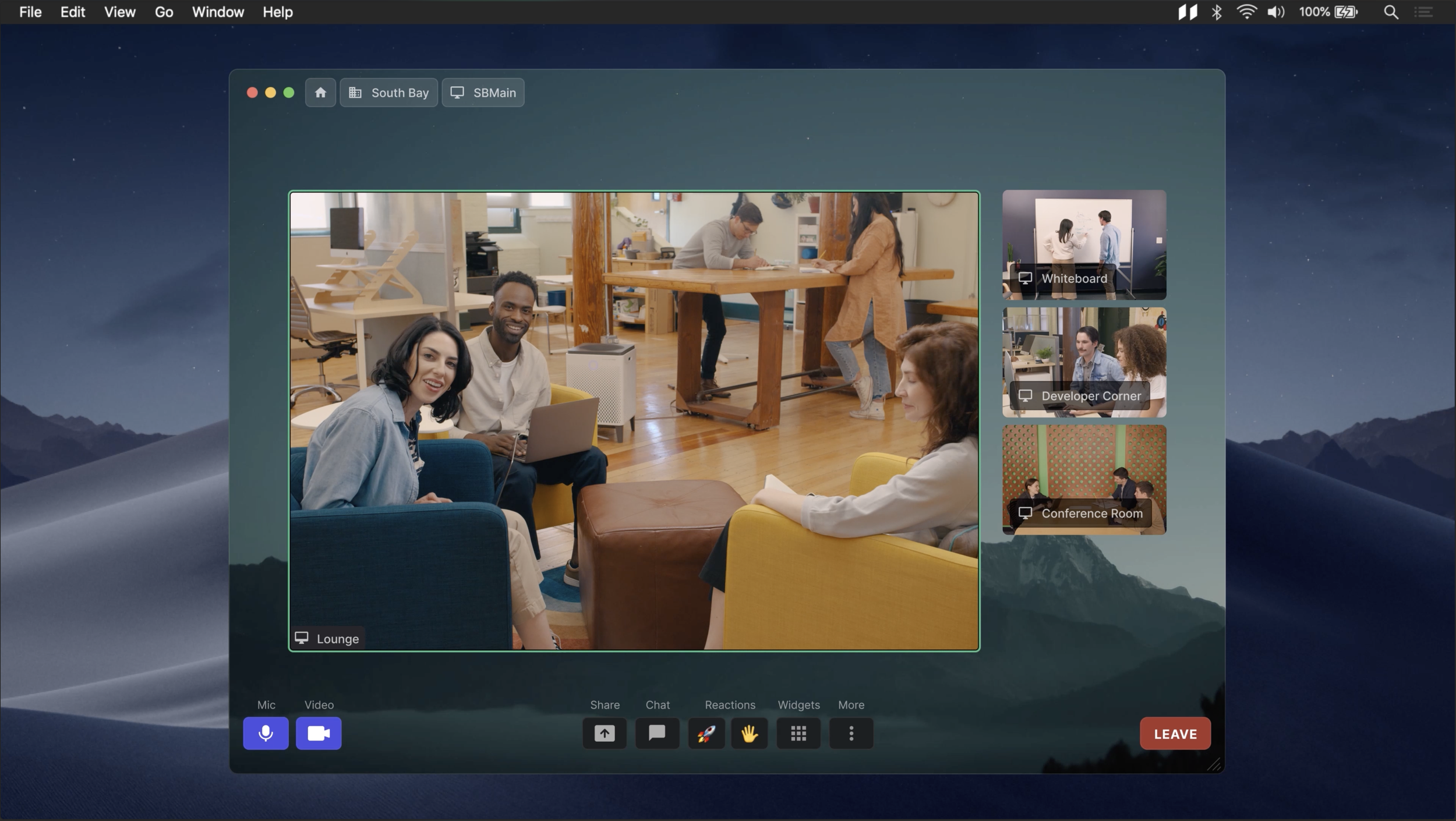Screen dimensions: 1456x821
Task: Open the South Bay location breadcrumb
Action: (388, 93)
